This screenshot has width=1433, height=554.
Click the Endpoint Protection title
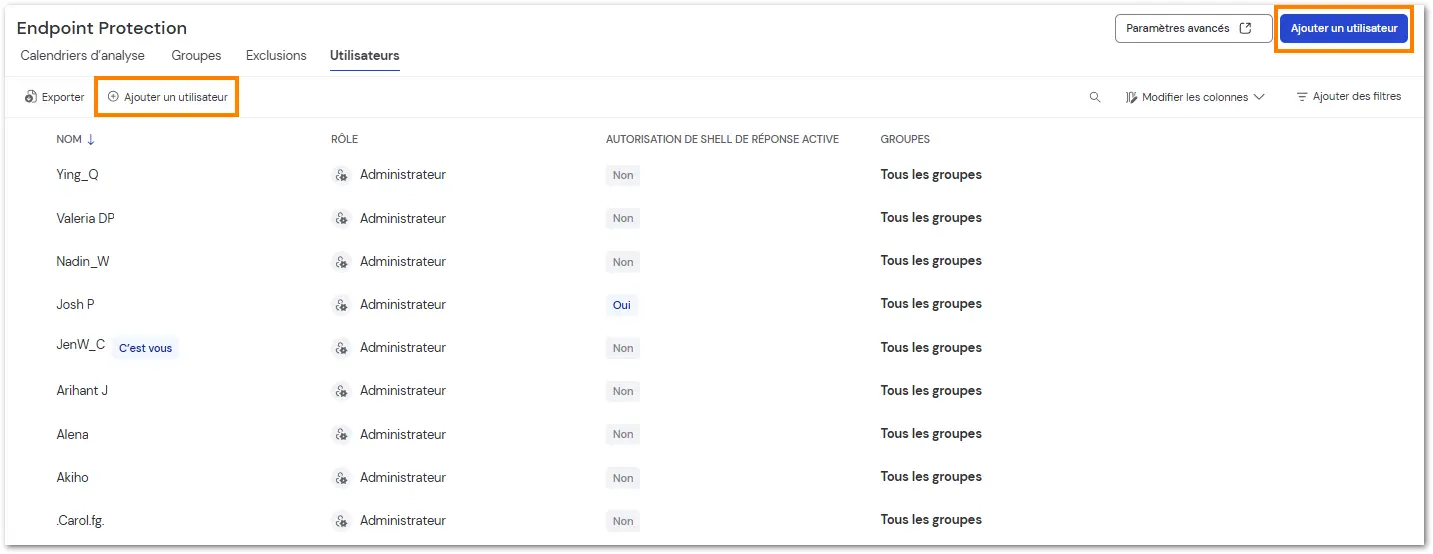coord(102,28)
